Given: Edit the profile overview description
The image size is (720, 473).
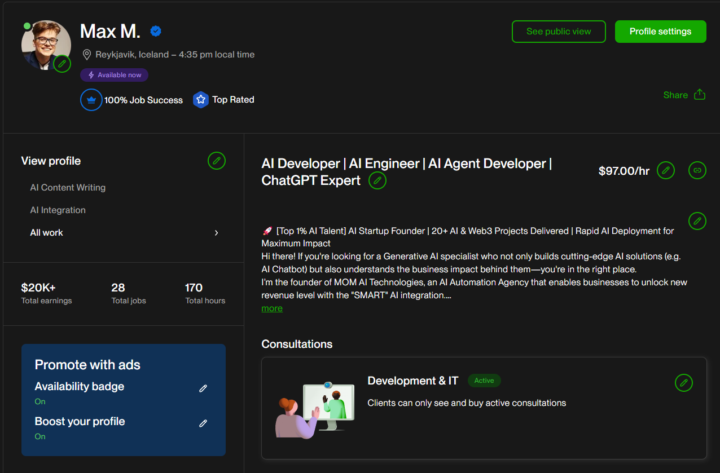Looking at the screenshot, I should pyautogui.click(x=697, y=220).
